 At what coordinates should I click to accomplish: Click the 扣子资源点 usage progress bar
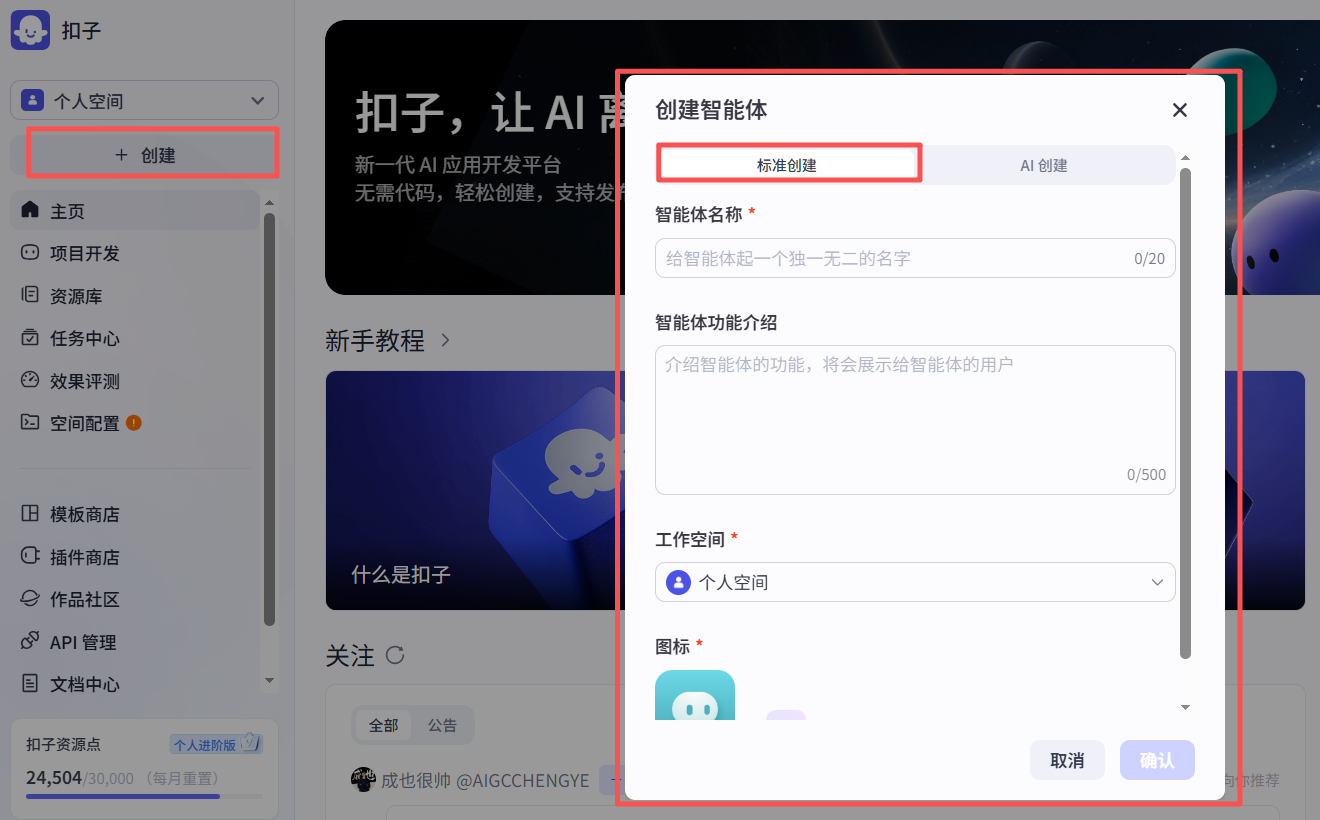[145, 796]
